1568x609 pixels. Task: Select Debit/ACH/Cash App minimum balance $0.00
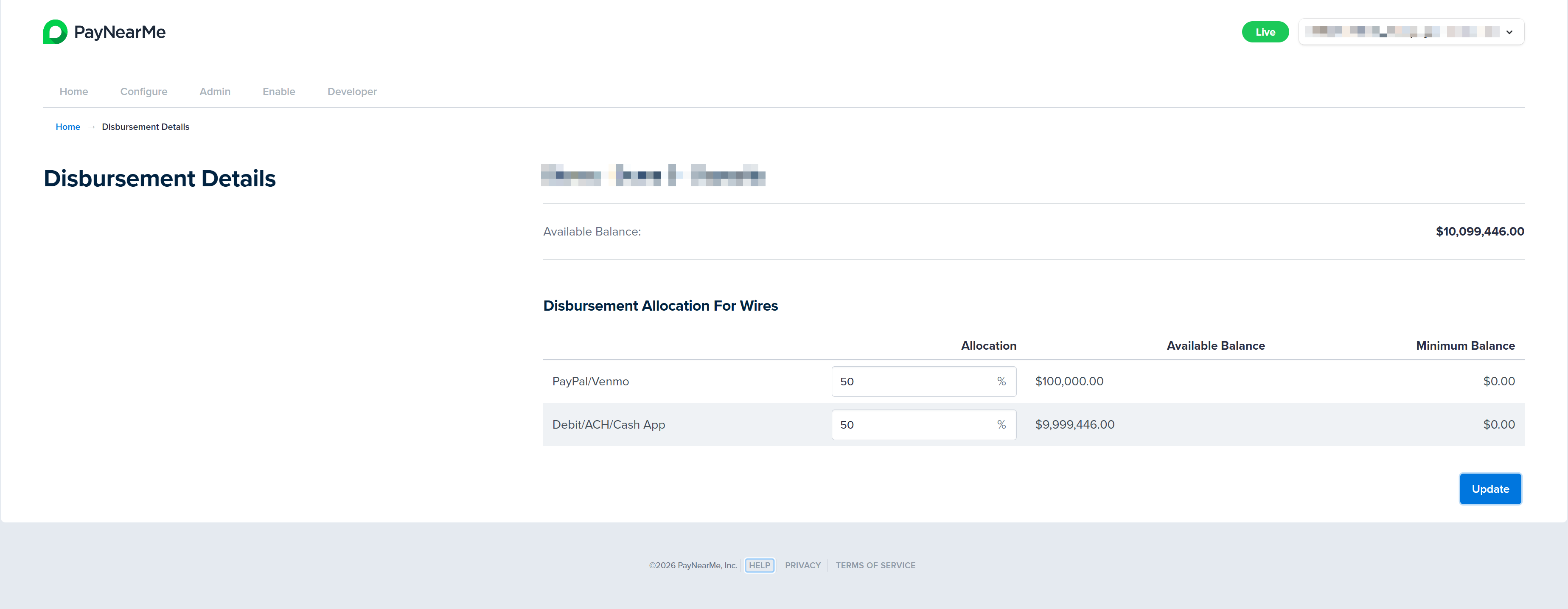point(1498,424)
